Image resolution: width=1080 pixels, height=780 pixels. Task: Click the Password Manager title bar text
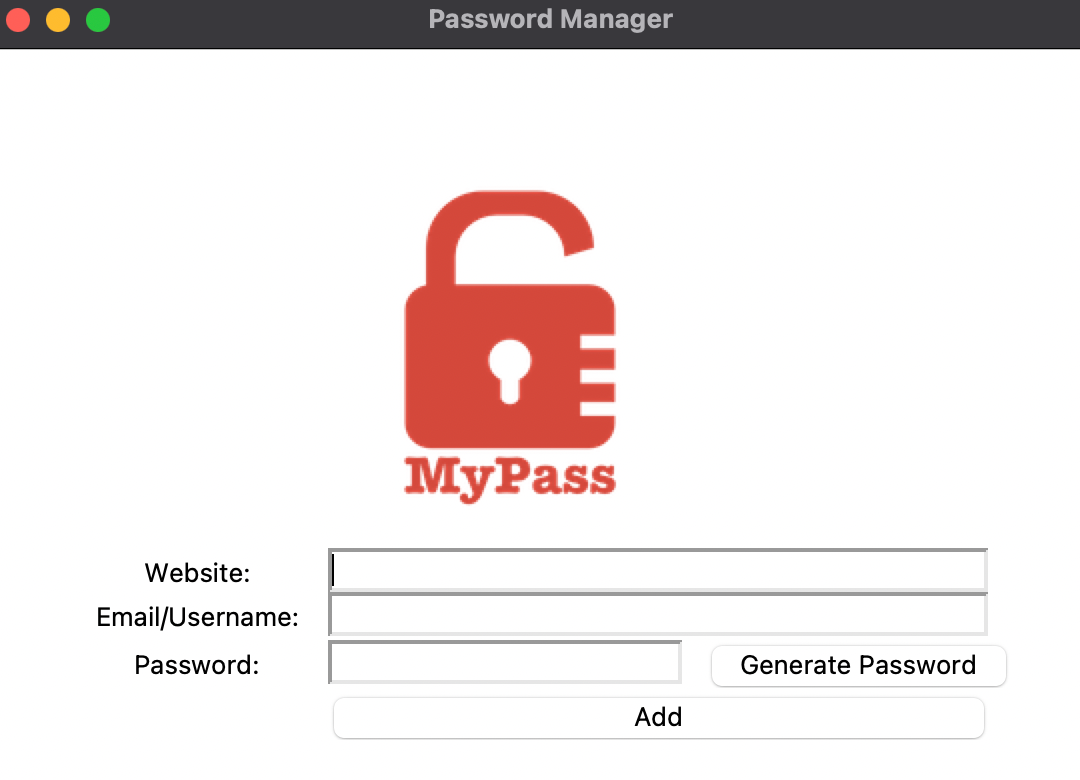click(550, 18)
